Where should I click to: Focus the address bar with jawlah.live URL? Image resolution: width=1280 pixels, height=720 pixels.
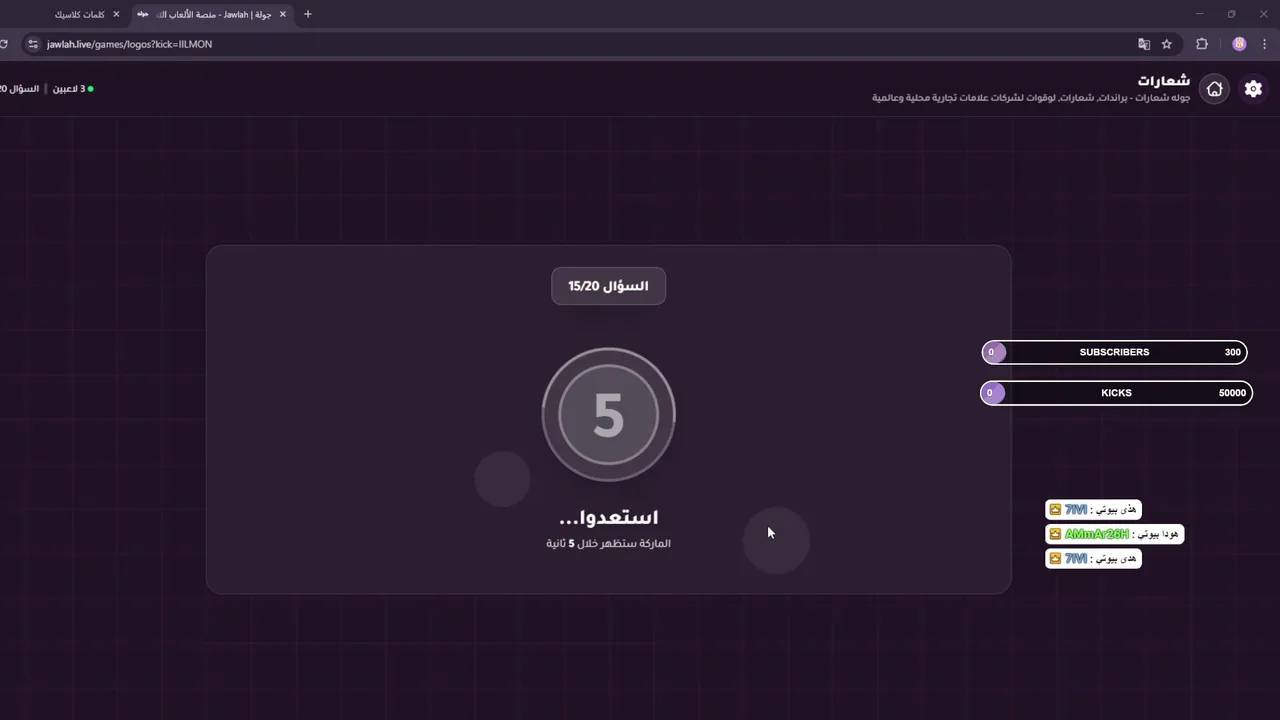[x=580, y=44]
